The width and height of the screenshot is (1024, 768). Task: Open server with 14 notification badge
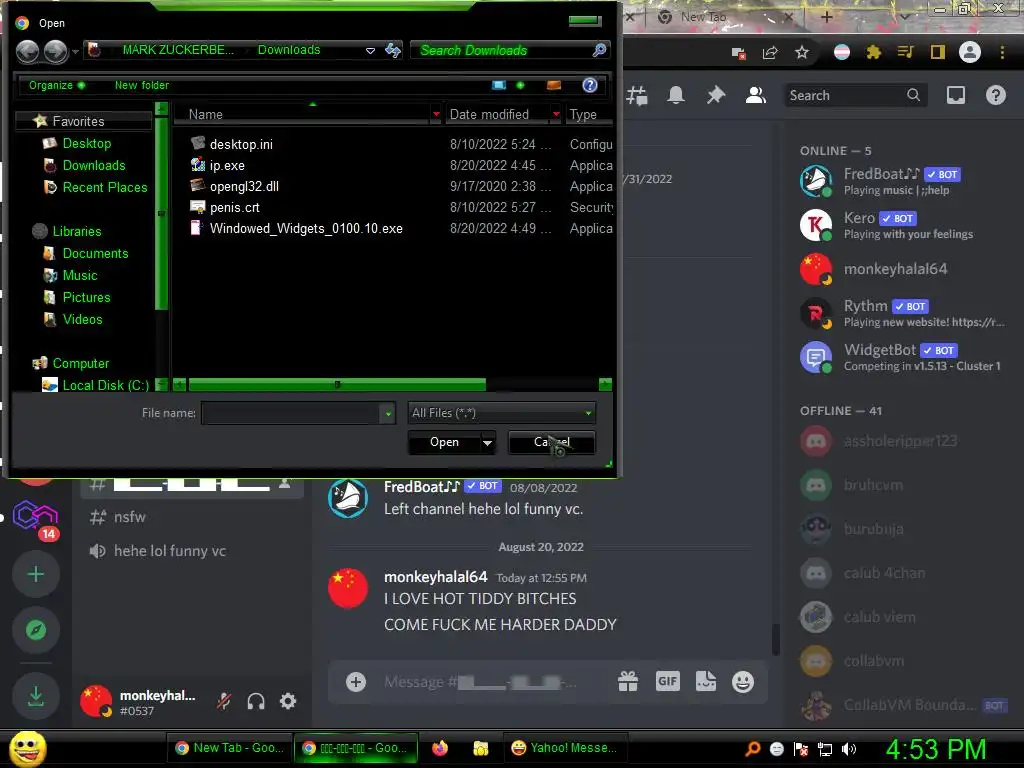click(x=36, y=519)
